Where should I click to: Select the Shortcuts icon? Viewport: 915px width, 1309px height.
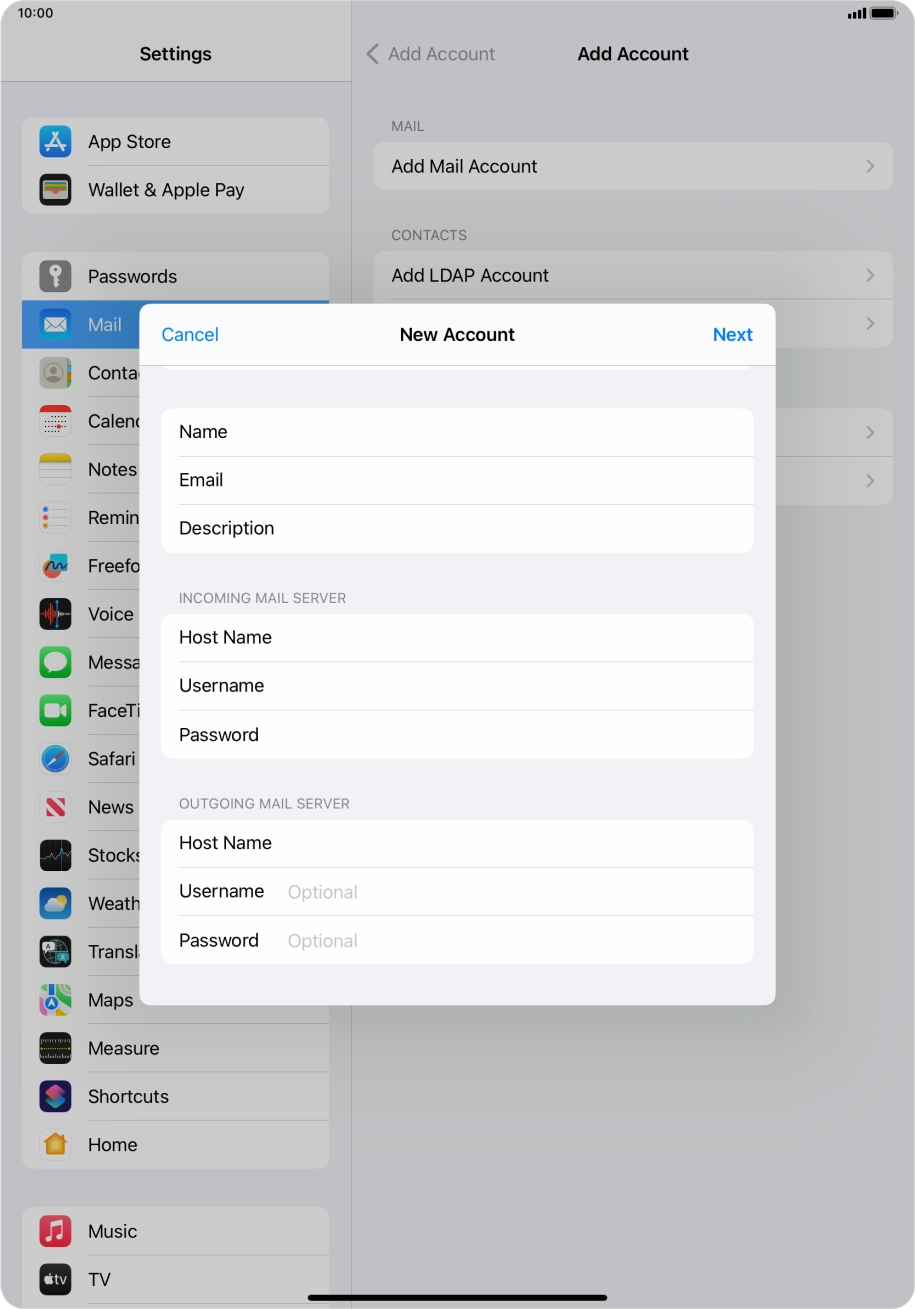55,1096
